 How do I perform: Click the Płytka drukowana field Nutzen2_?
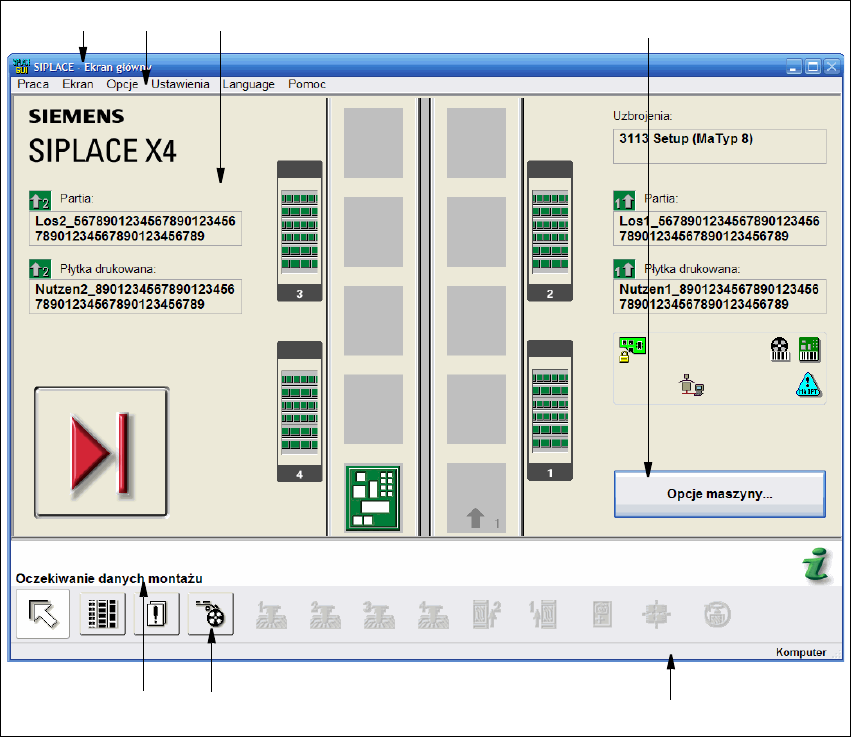pyautogui.click(x=135, y=297)
